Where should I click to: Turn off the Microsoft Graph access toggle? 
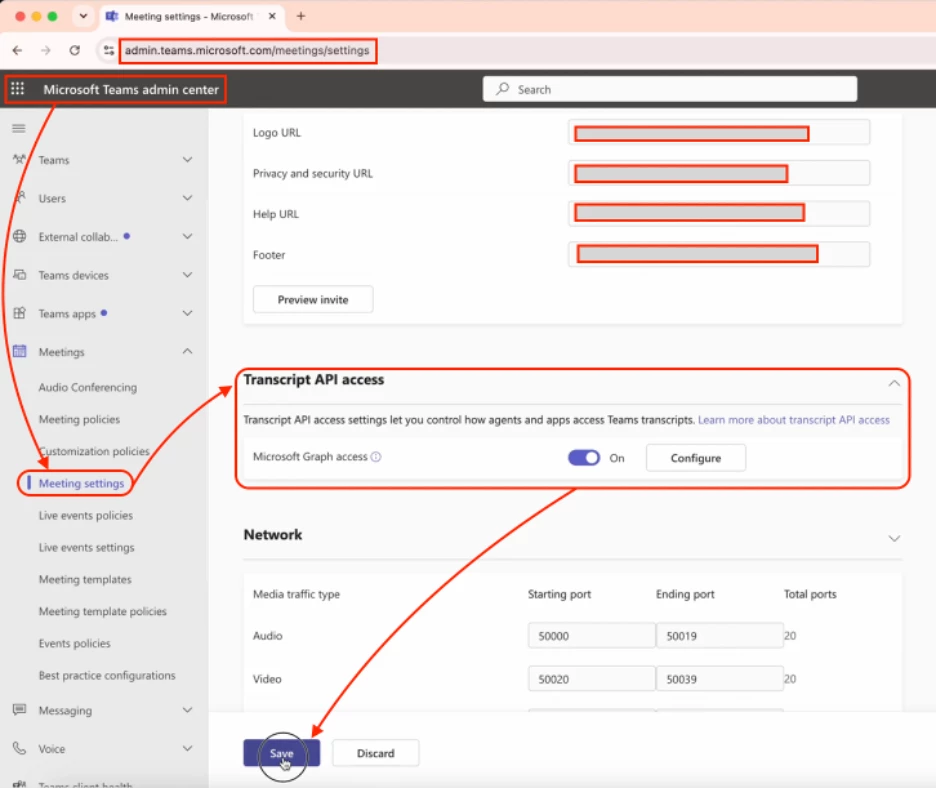point(584,458)
